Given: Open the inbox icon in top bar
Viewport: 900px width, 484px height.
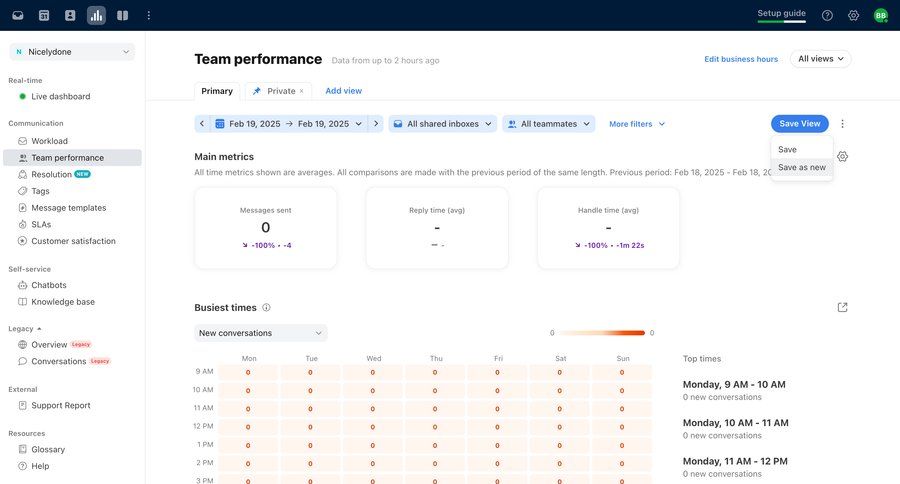Looking at the screenshot, I should 18,15.
